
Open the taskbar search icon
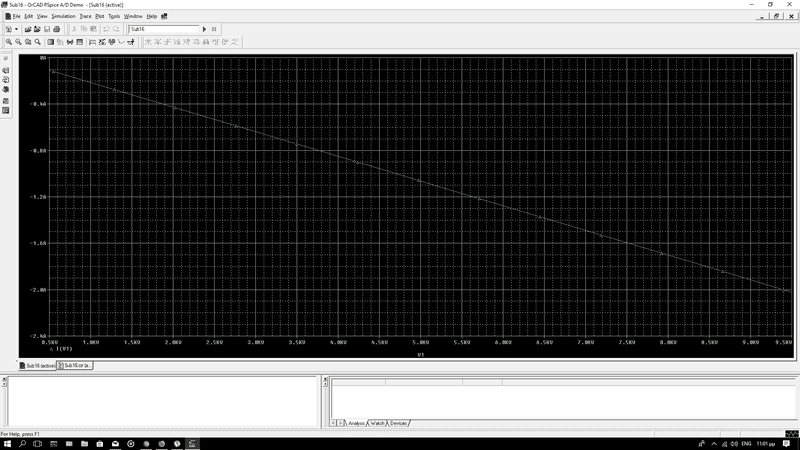click(x=22, y=444)
